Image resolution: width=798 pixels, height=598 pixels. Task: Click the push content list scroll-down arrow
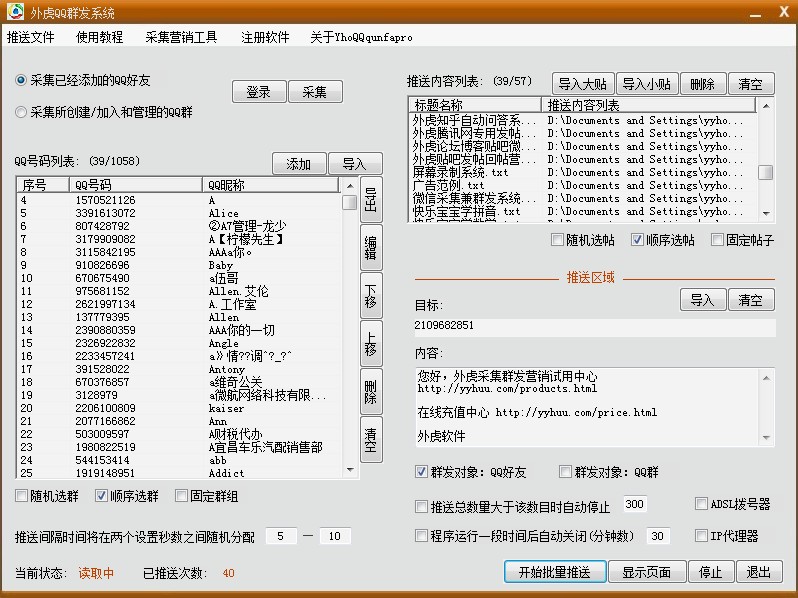pos(766,214)
